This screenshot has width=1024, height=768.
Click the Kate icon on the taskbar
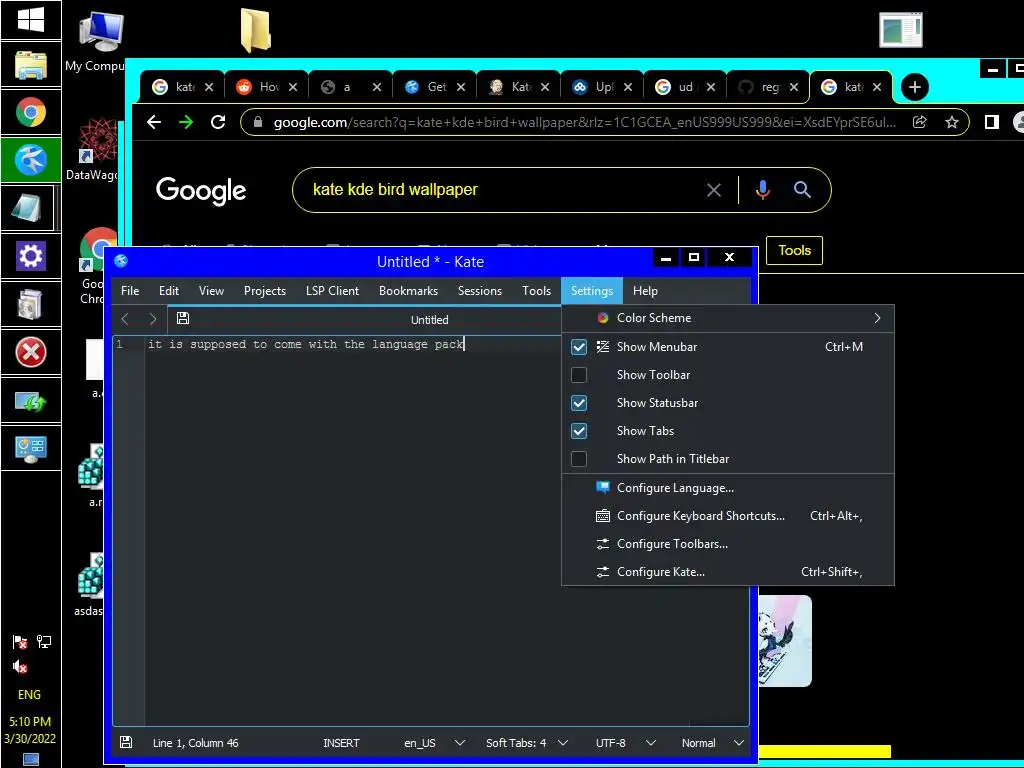click(31, 160)
